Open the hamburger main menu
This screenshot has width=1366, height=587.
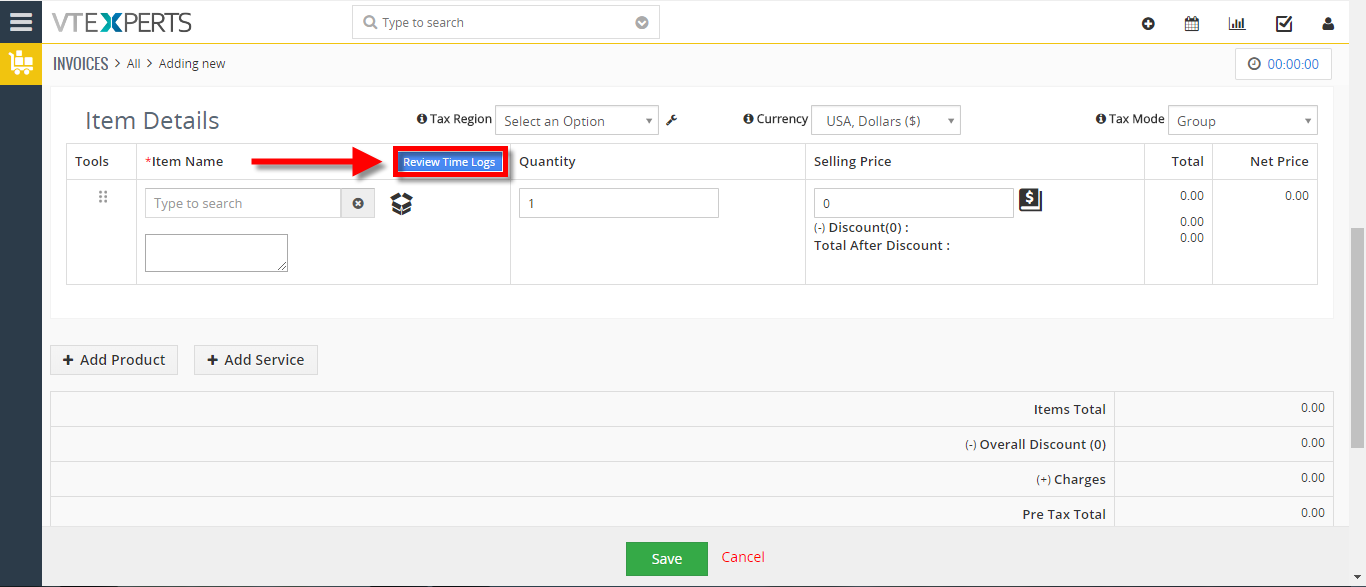click(20, 21)
